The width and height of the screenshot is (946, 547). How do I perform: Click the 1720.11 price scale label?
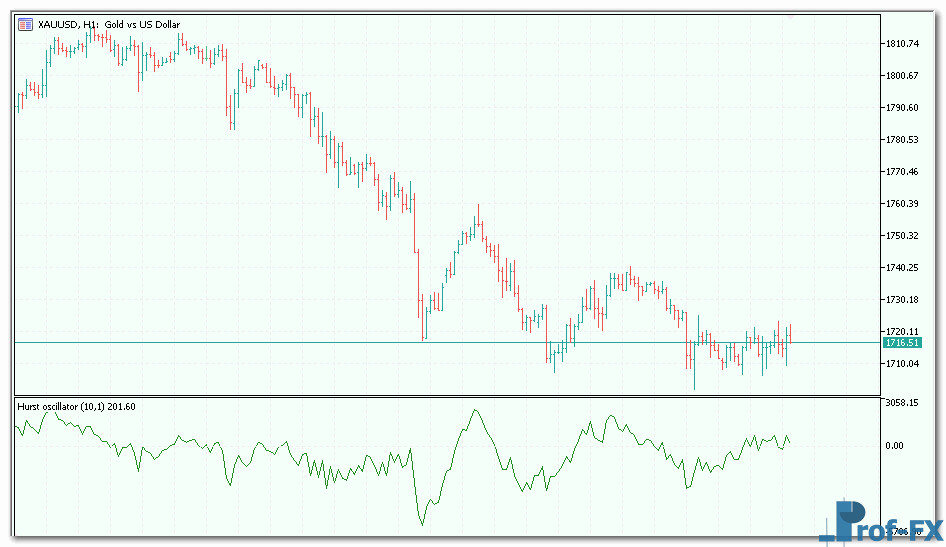tap(901, 331)
